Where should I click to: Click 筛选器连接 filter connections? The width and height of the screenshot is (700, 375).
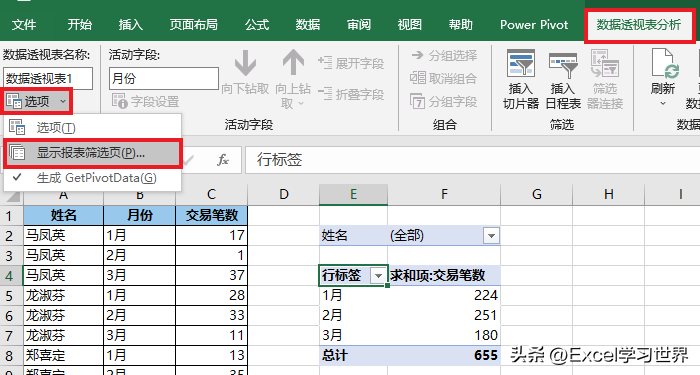(604, 79)
